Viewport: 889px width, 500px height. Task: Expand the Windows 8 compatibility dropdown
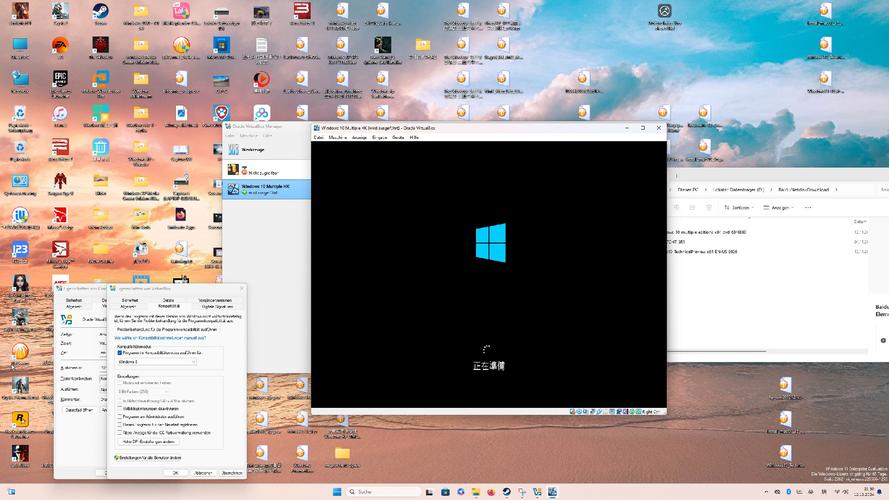tap(158, 362)
